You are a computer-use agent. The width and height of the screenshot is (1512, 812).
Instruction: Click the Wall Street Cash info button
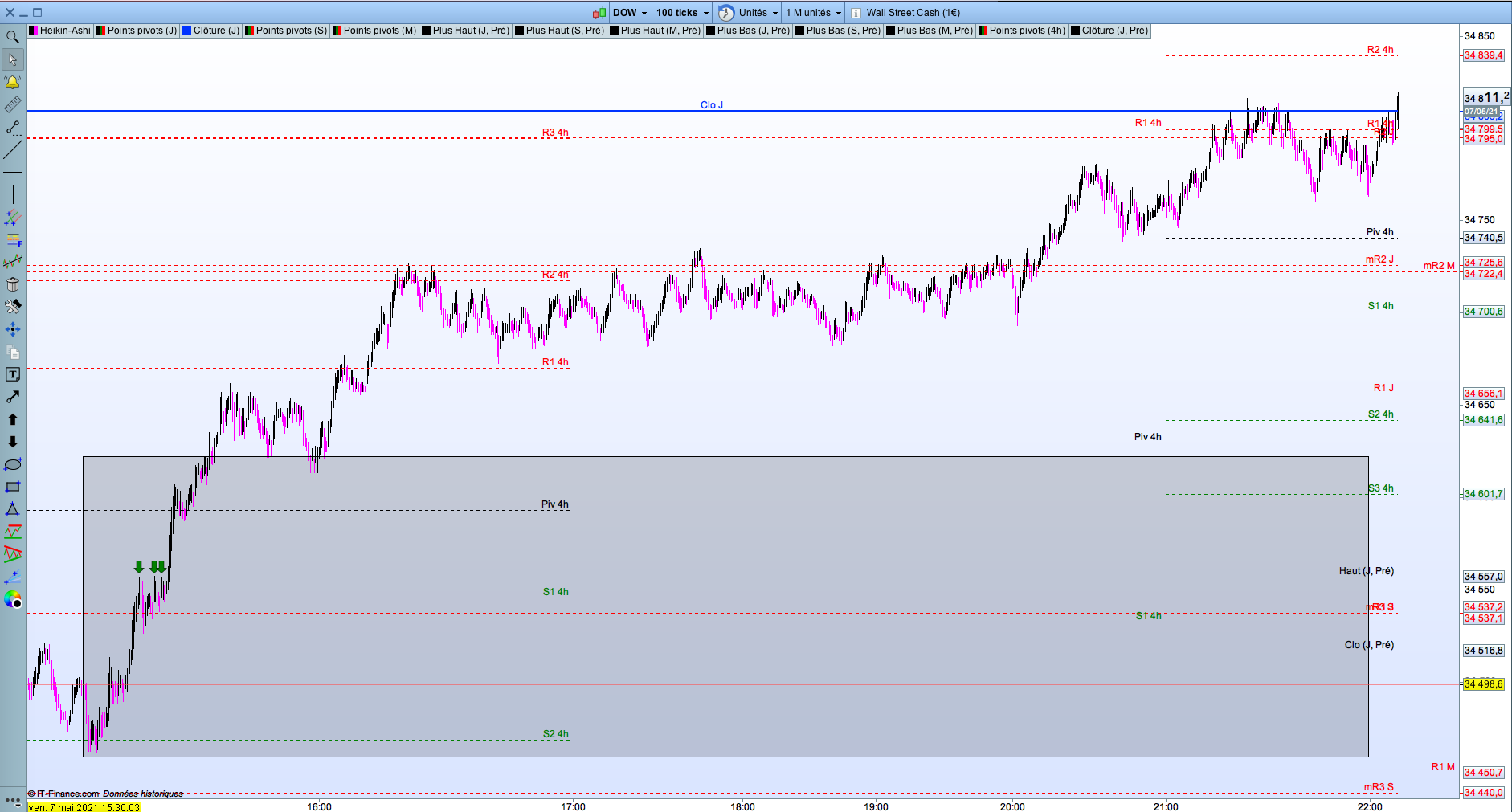[x=856, y=13]
